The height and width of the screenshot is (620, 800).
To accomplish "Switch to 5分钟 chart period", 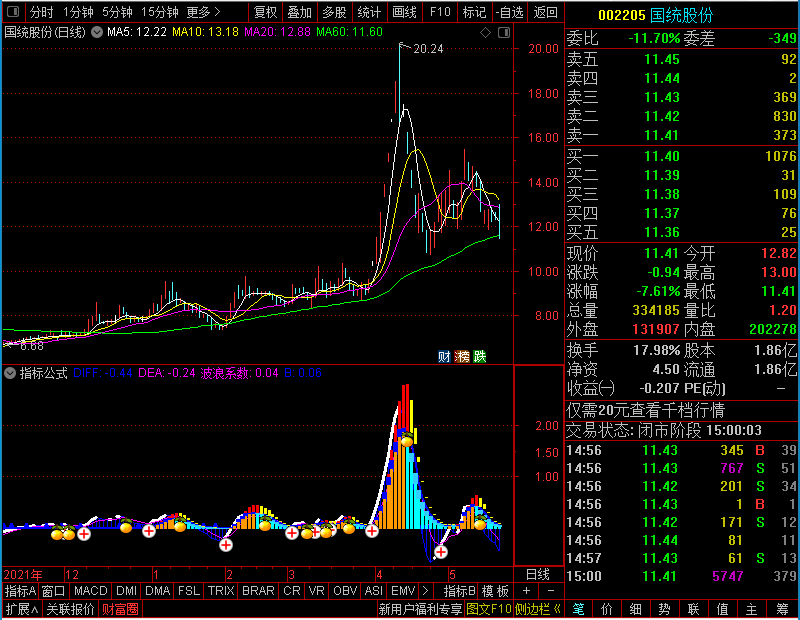I will pos(117,12).
